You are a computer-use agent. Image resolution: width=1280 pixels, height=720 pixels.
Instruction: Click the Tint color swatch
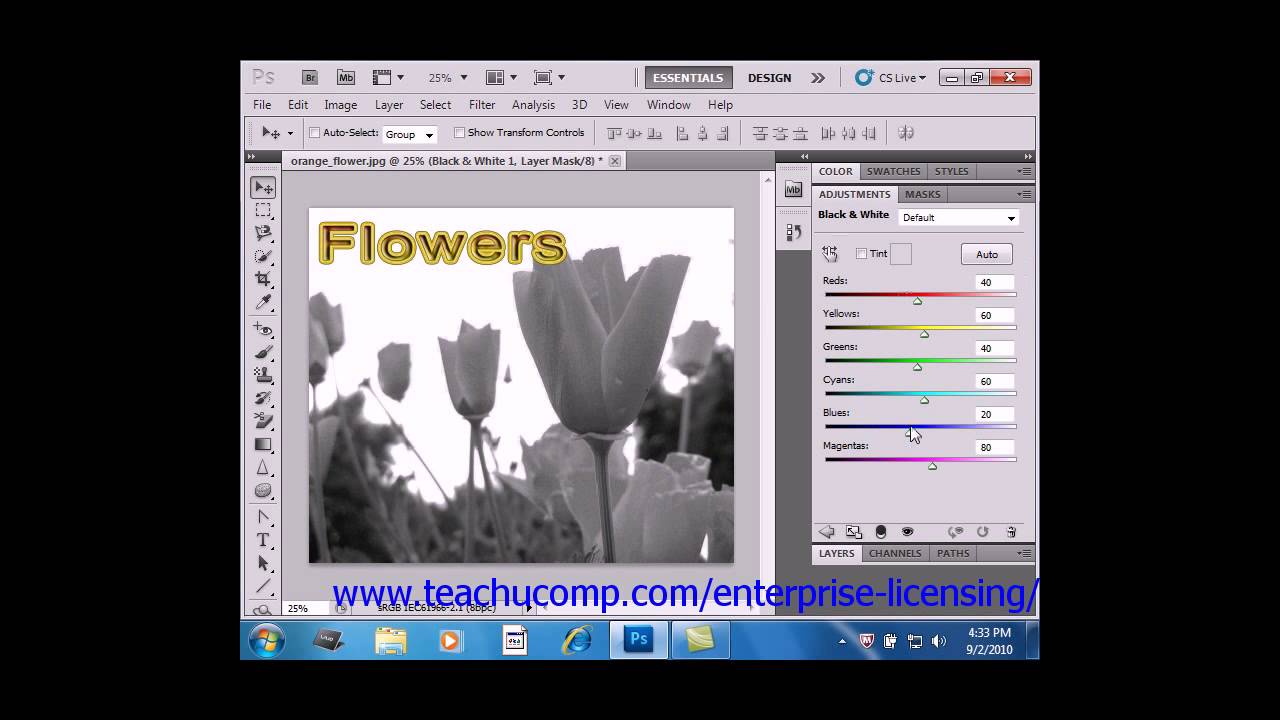point(901,254)
